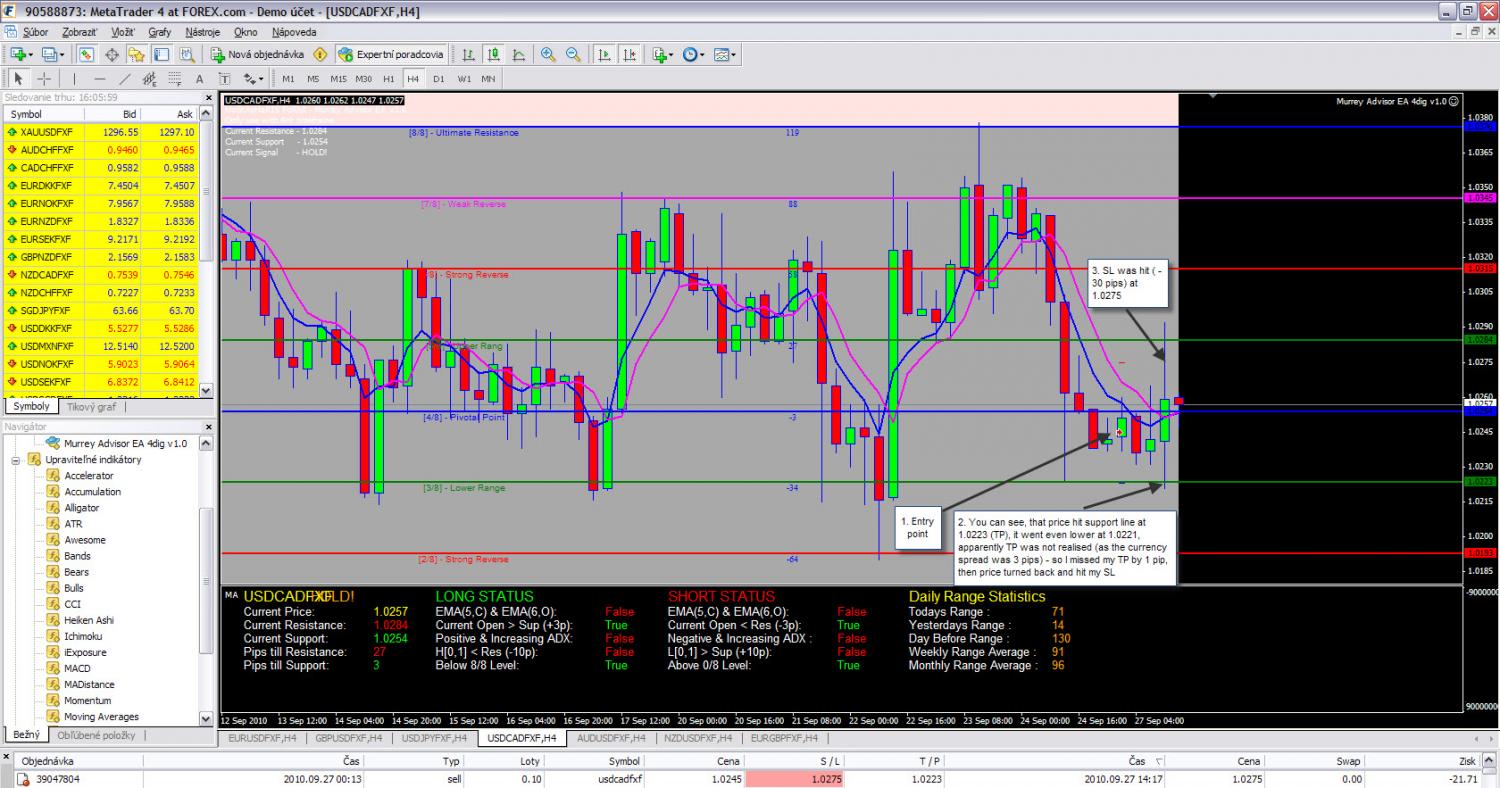Click Navigator scrollbar up arrow
The width and height of the screenshot is (1500, 788).
pyautogui.click(x=207, y=442)
